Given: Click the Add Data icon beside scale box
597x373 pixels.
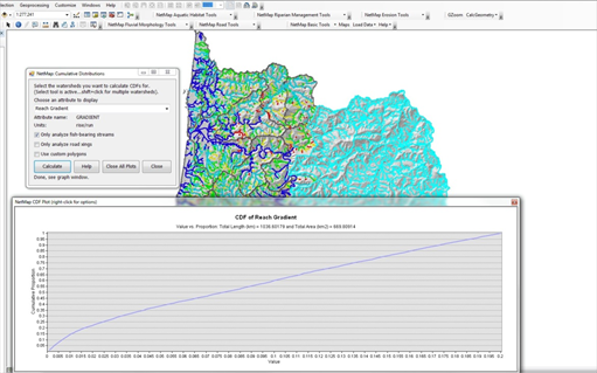Looking at the screenshot, I should tap(5, 15).
